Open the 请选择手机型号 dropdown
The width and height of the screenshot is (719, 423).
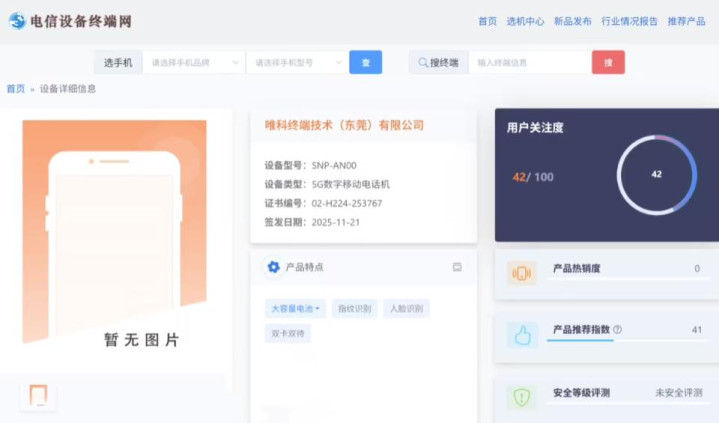(297, 62)
